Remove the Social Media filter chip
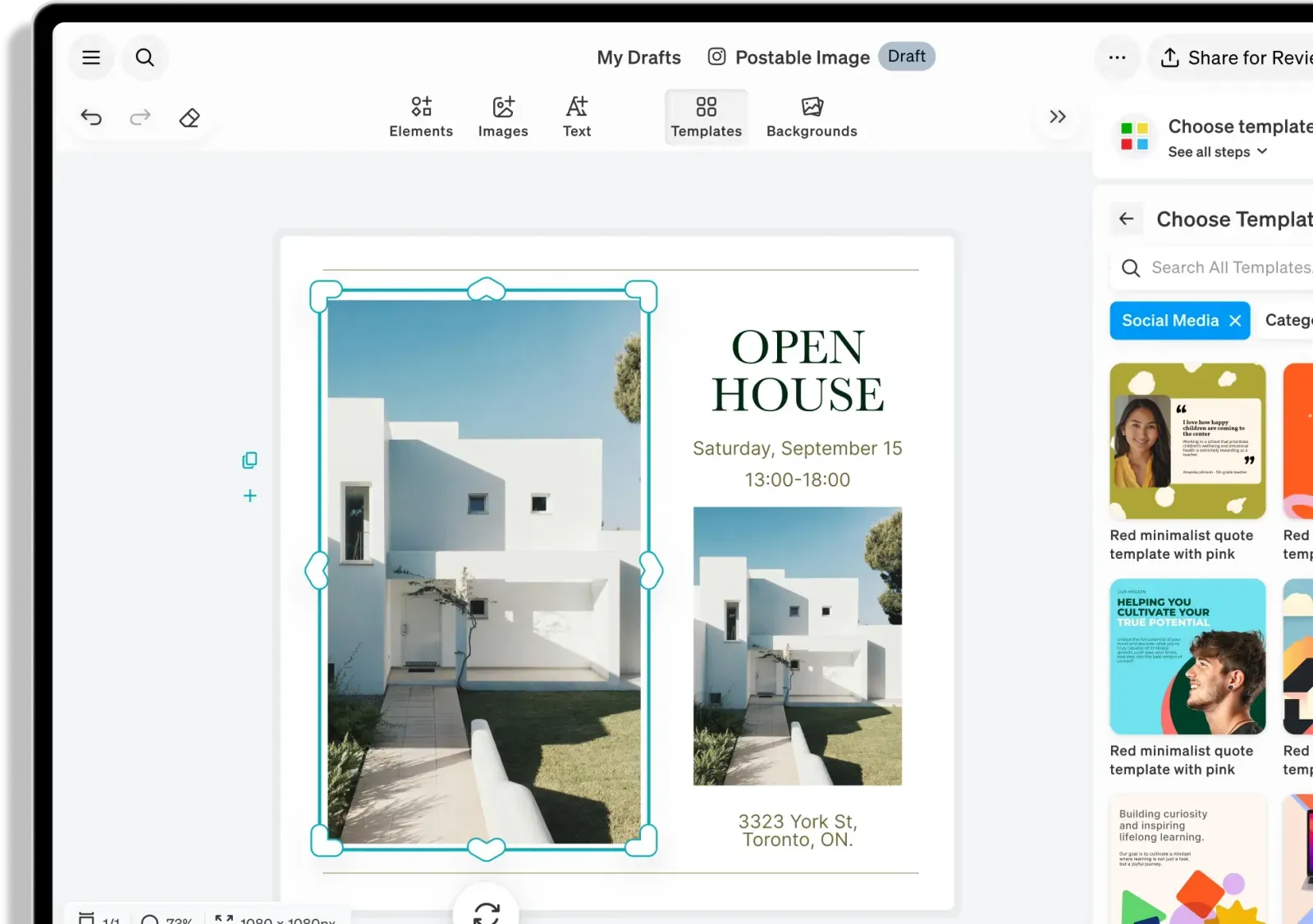 [x=1235, y=321]
